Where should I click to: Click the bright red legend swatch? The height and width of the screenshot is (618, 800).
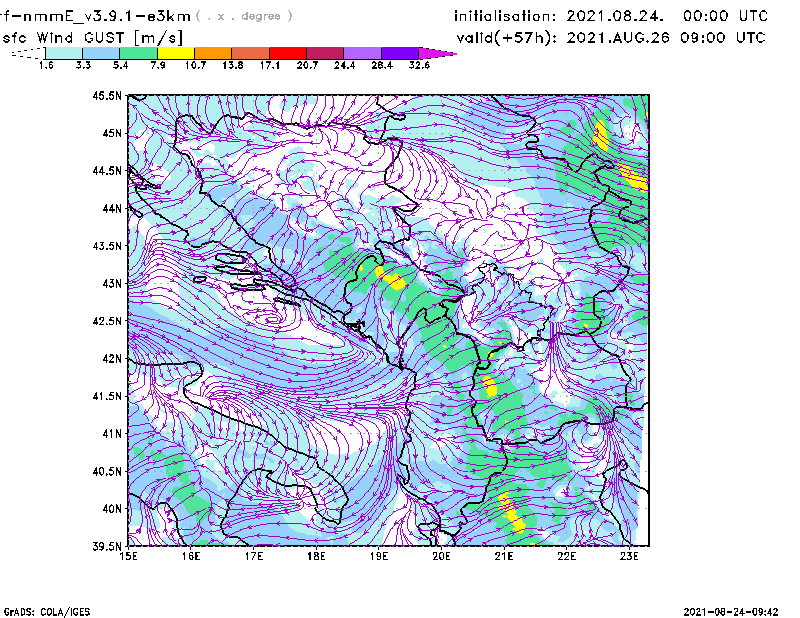[288, 53]
